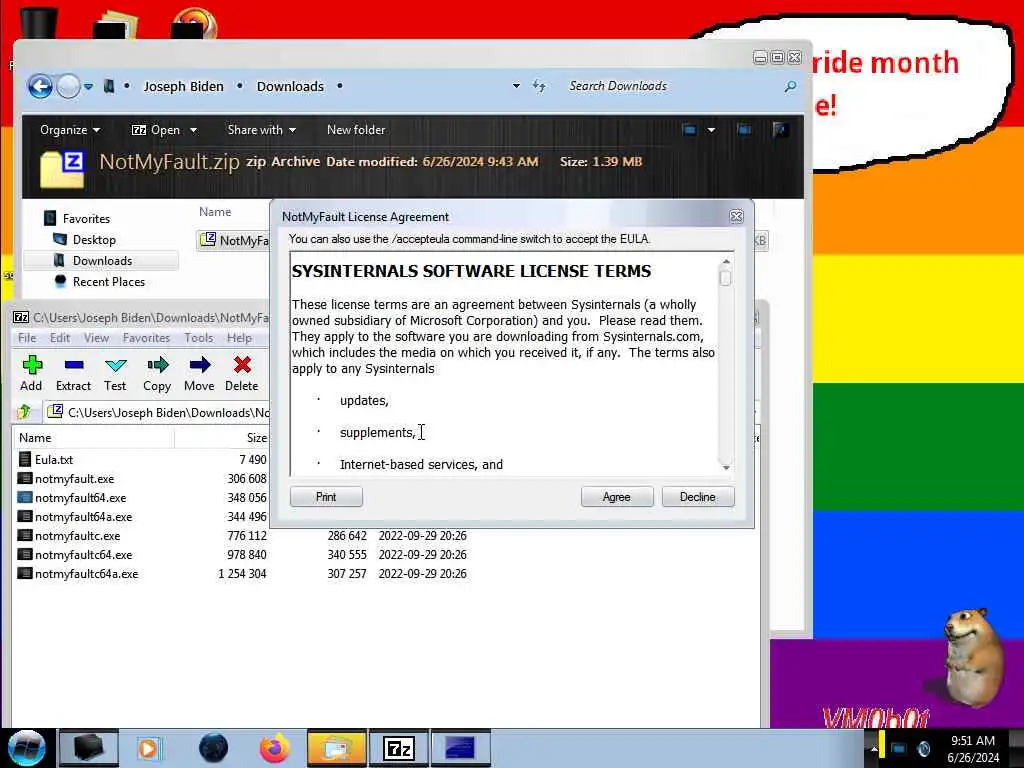Open the recent locations dropdown arrow

tap(88, 86)
